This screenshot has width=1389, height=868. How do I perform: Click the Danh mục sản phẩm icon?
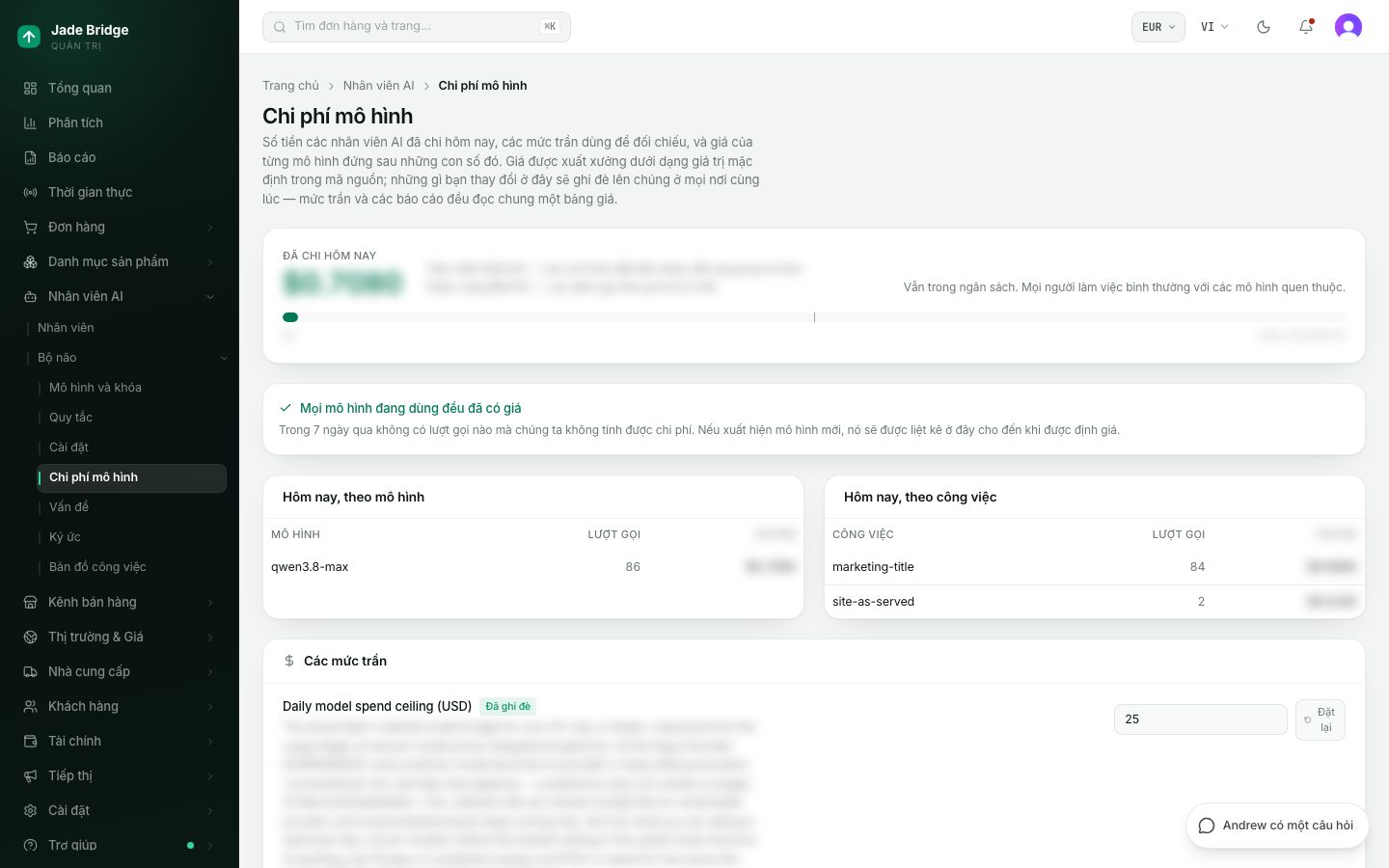pyautogui.click(x=30, y=261)
